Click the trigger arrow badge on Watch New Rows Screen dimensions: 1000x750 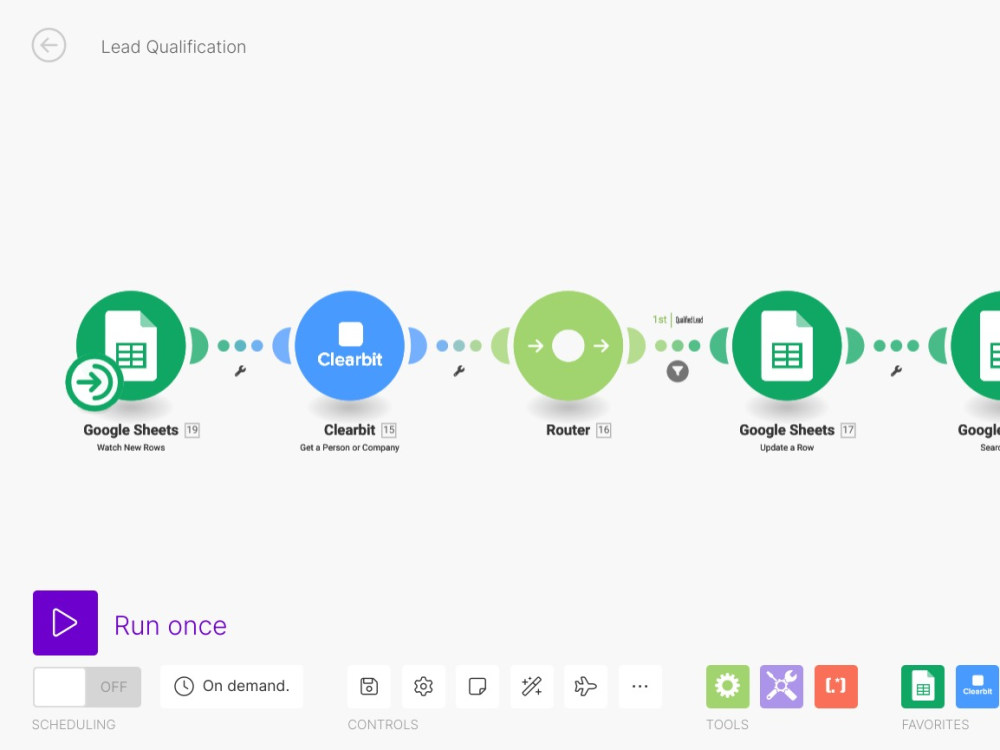(x=94, y=383)
